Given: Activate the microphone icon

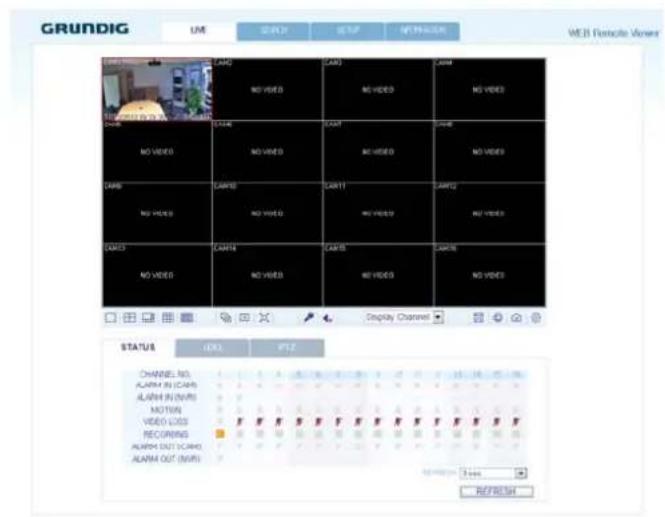Looking at the screenshot, I should tap(309, 318).
